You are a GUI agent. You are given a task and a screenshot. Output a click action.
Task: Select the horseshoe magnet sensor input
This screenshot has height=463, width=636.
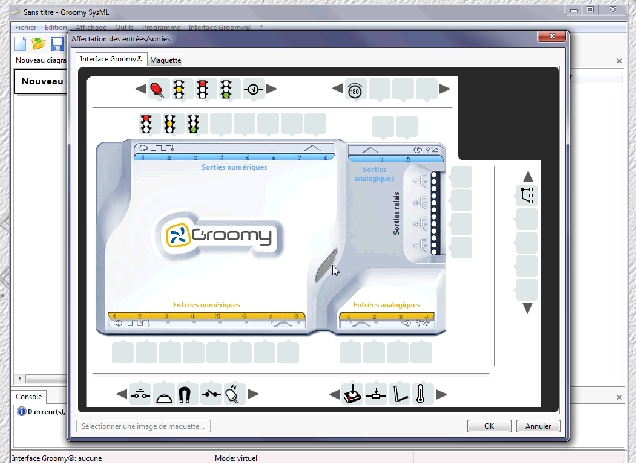pos(185,394)
